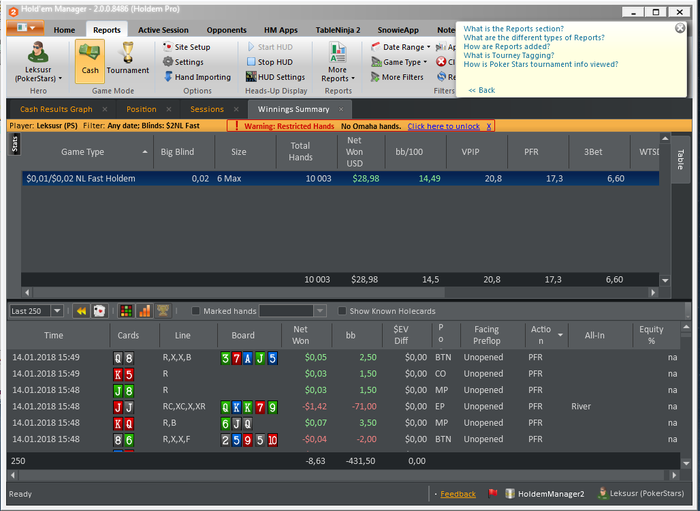Open 'What is the Reports section?' link
This screenshot has width=700, height=511.
click(x=513, y=29)
